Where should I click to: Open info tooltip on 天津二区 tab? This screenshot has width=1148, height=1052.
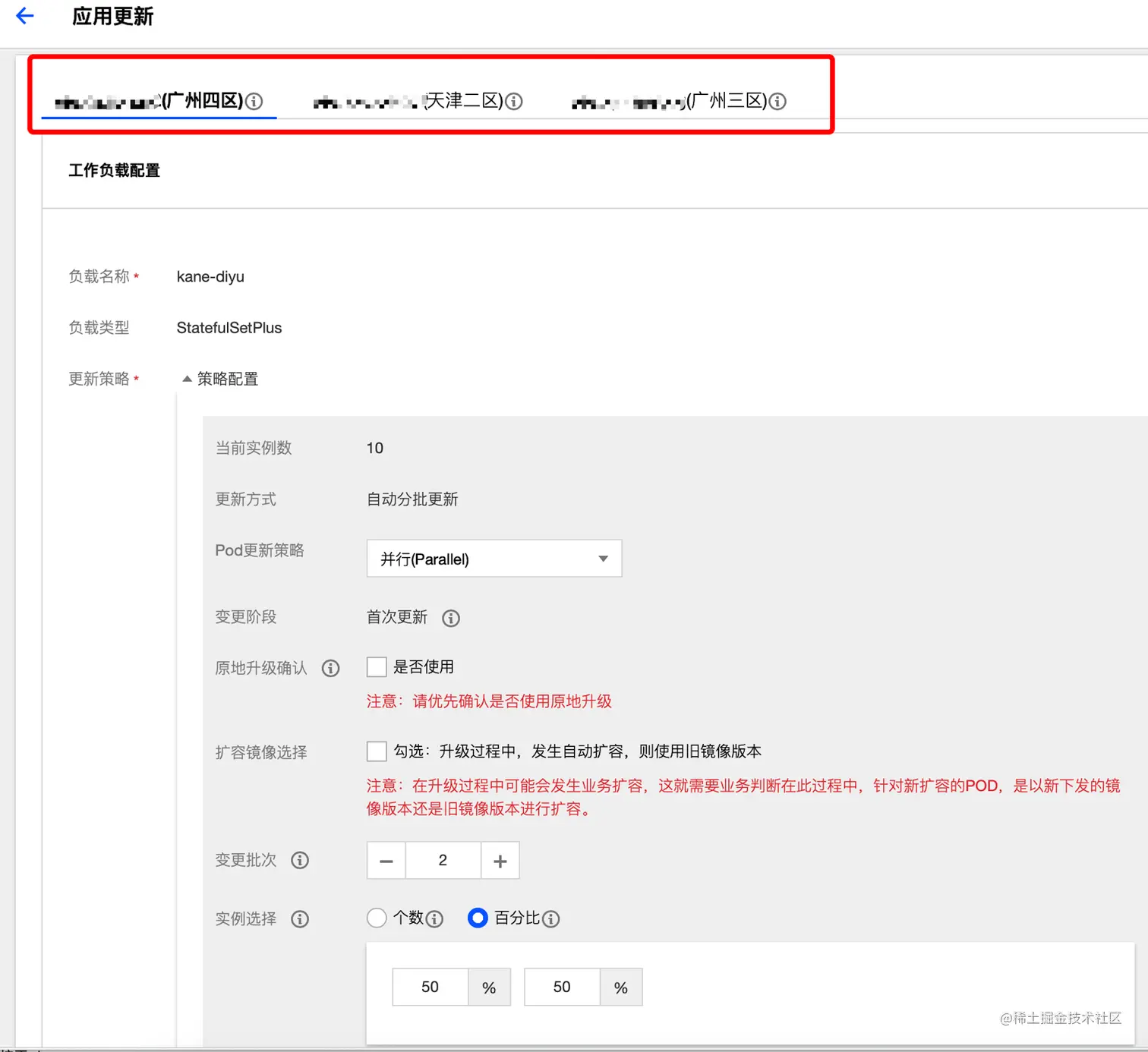(x=515, y=101)
